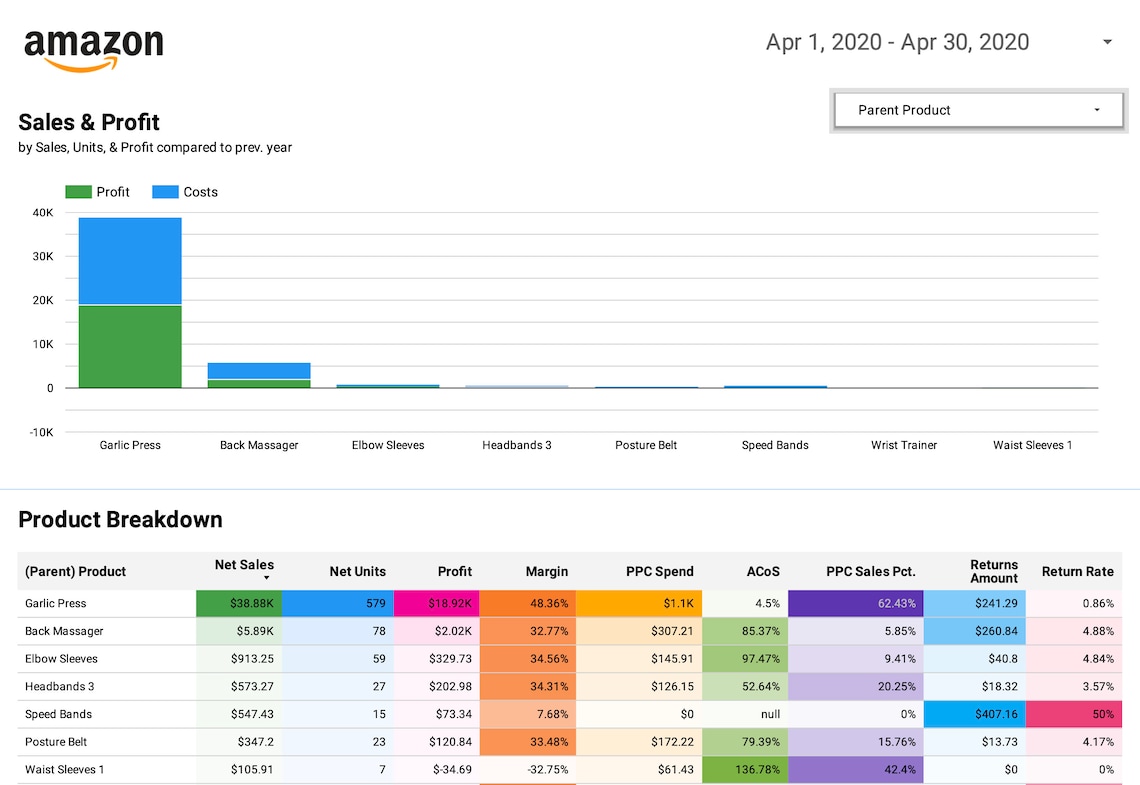Click the Margin column header
Screen dimensions: 1140x785
[x=546, y=571]
